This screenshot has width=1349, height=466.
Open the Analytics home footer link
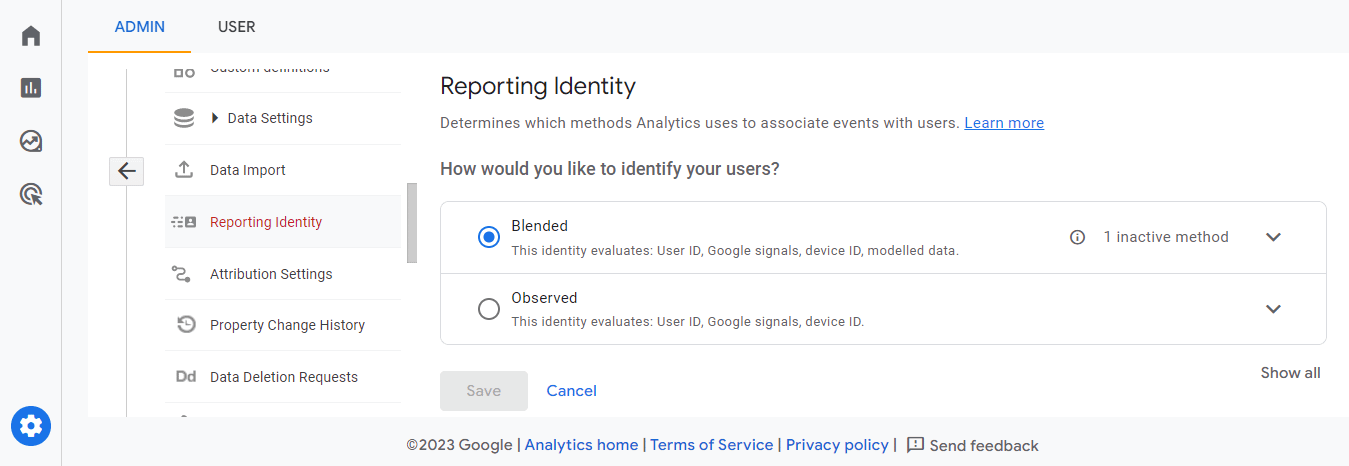pyautogui.click(x=581, y=445)
